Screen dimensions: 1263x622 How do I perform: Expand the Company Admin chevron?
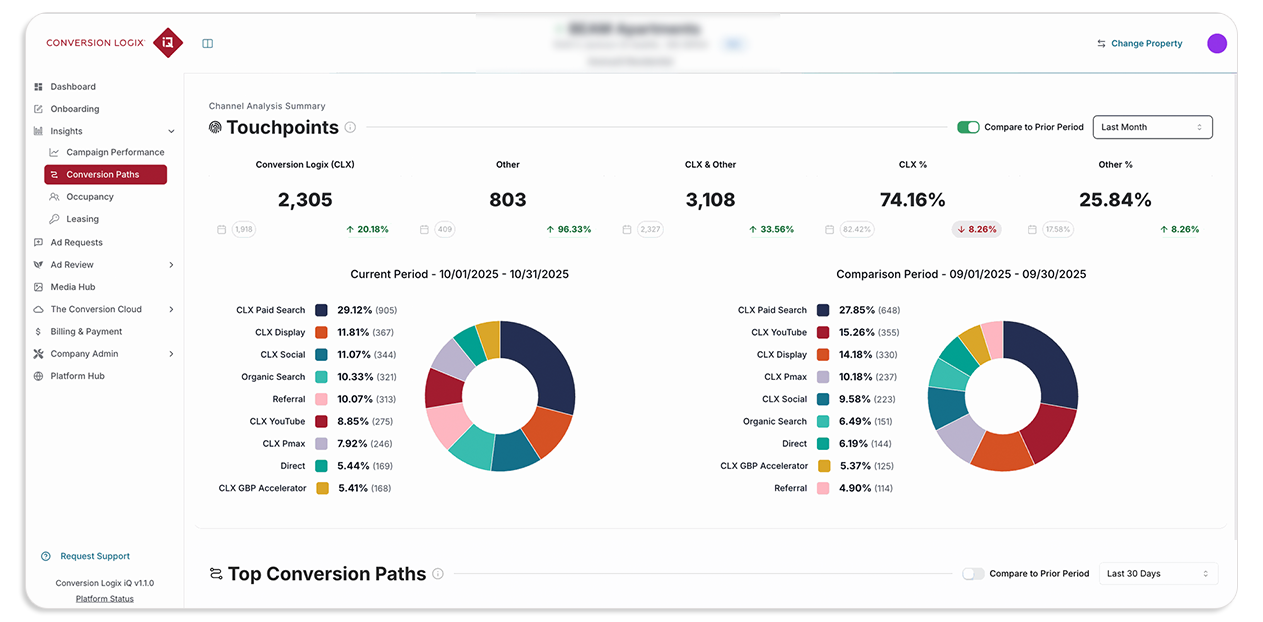[171, 354]
